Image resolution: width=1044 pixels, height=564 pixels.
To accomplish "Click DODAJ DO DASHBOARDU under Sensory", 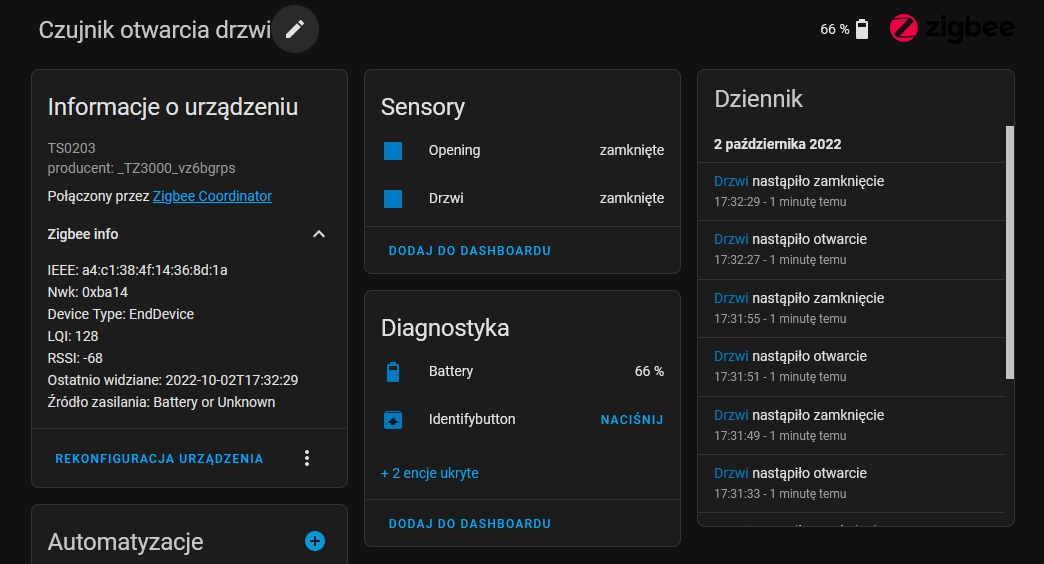I will point(470,251).
